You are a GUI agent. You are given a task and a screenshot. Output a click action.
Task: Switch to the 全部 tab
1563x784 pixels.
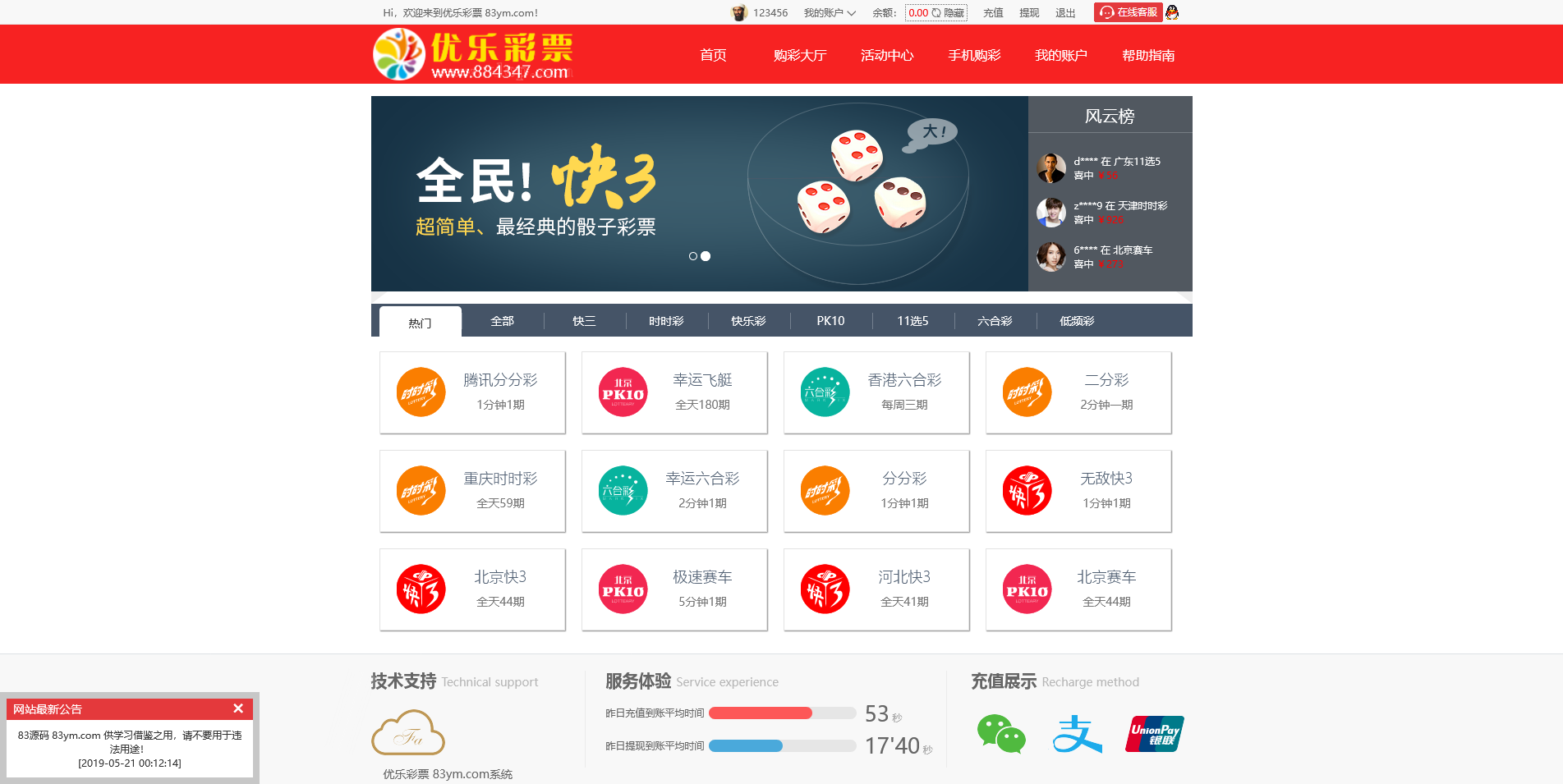coord(502,321)
